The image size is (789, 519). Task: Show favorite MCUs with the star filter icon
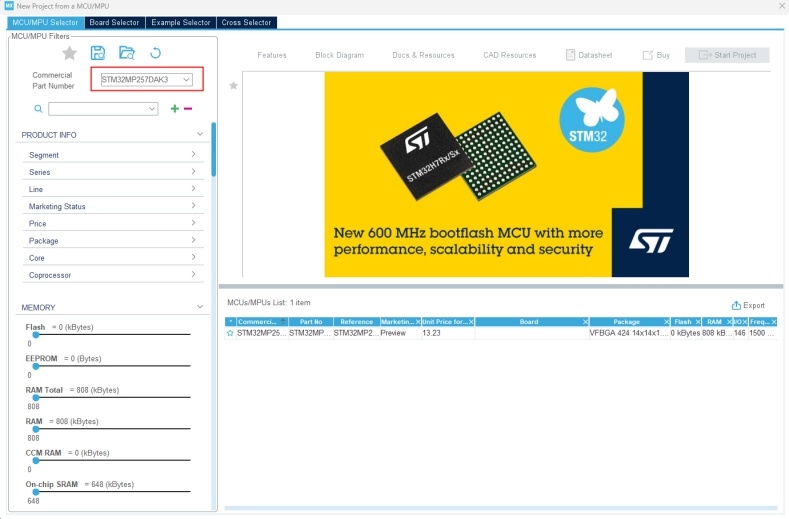point(69,53)
